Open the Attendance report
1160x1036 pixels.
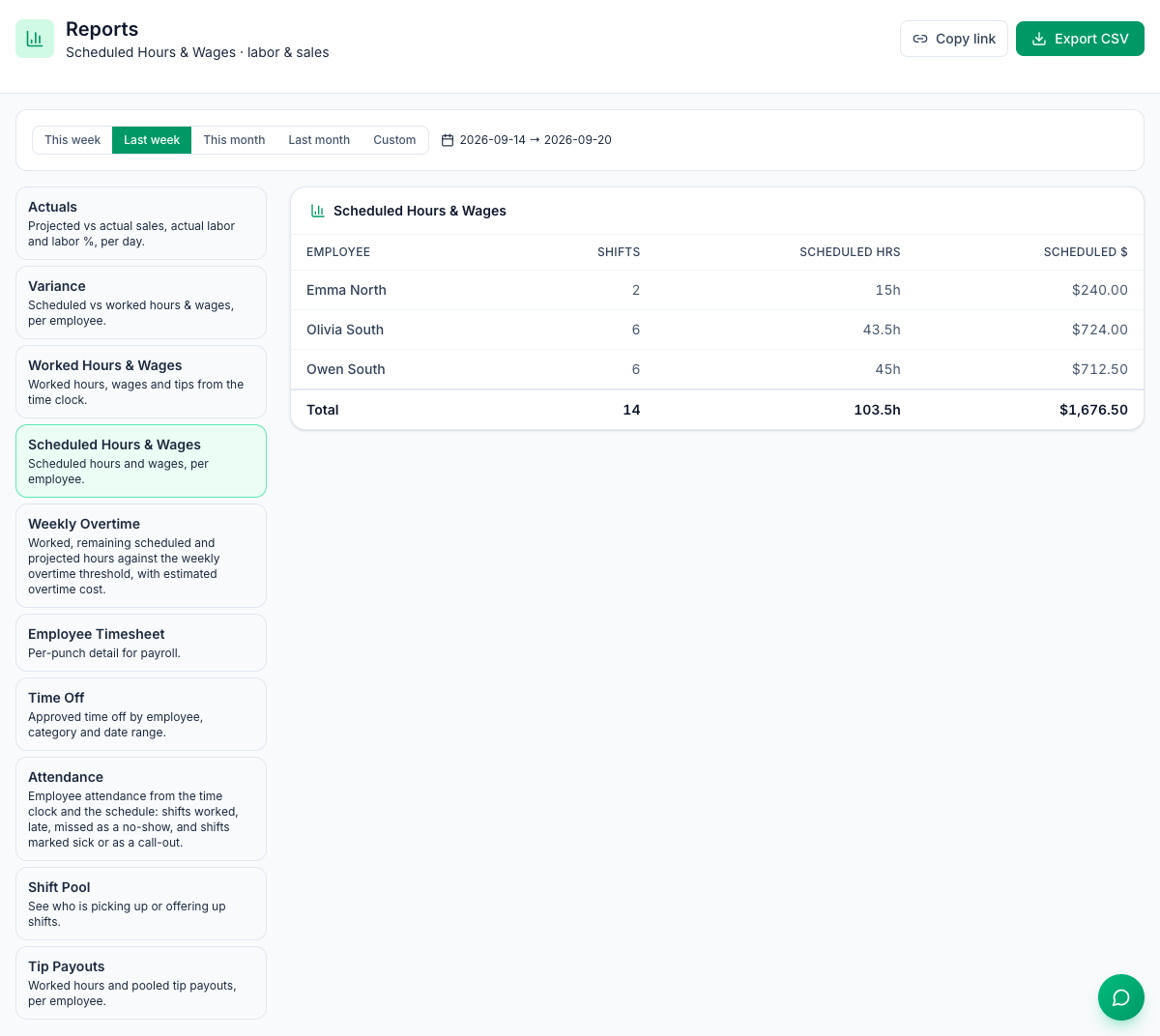tap(141, 809)
